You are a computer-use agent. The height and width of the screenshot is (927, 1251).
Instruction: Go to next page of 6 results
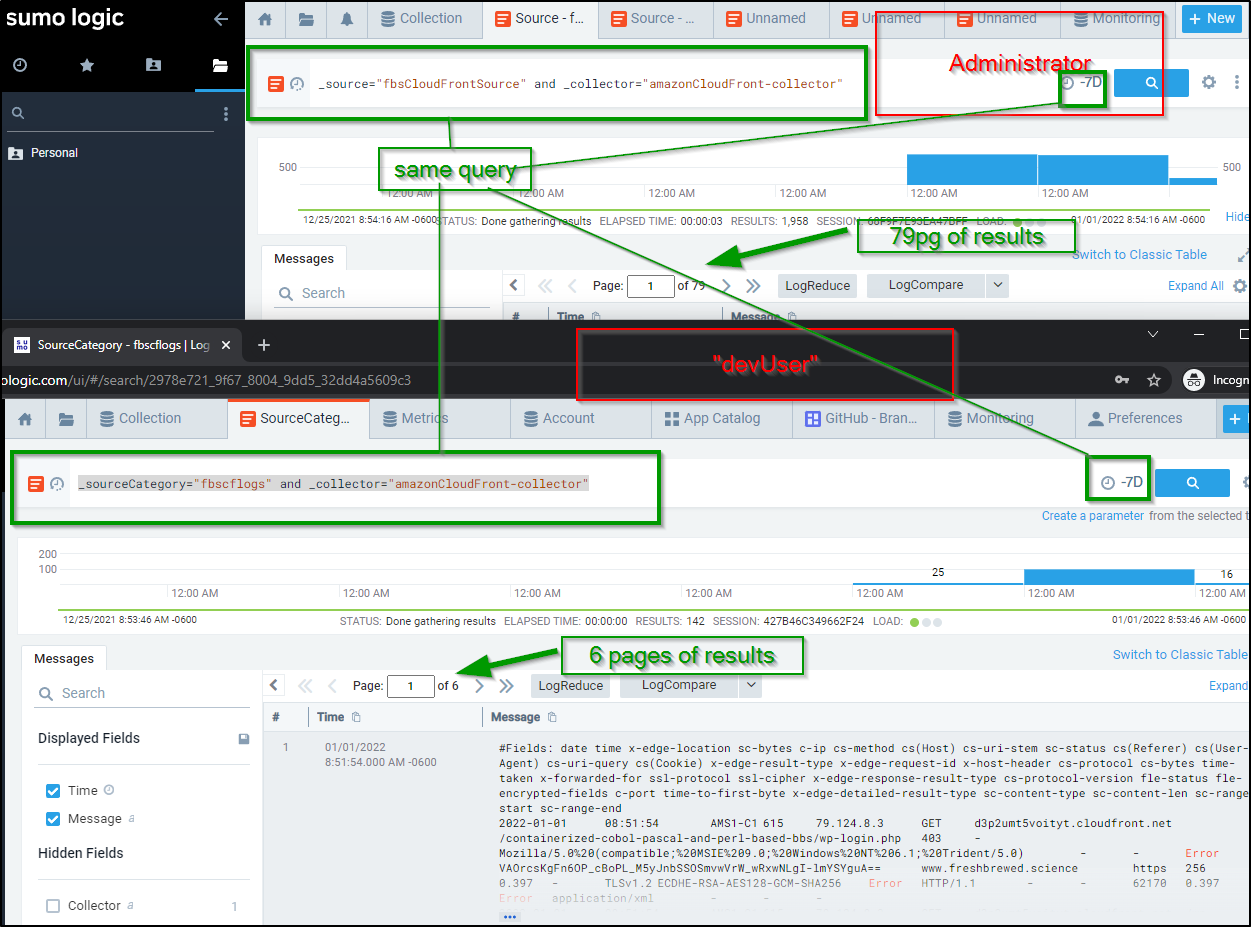coord(480,686)
